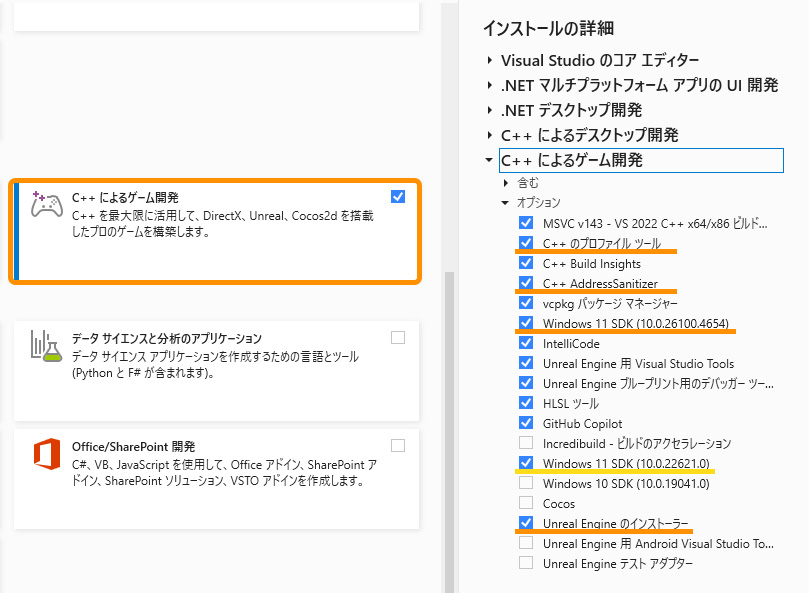Click the game controller icon for C++ ゲーム開発
The image size is (809, 593).
coord(46,204)
